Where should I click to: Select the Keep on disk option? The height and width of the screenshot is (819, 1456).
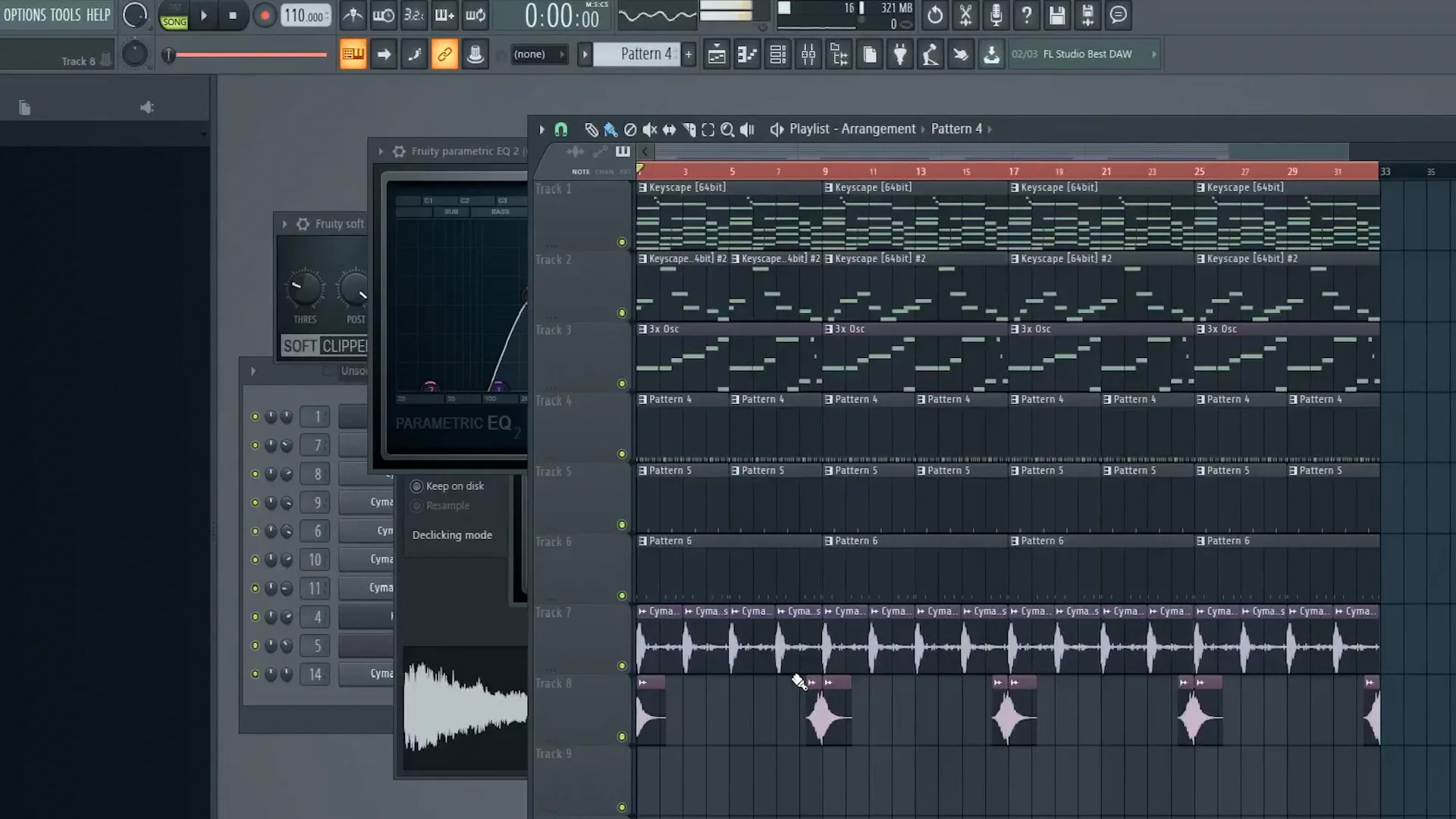pyautogui.click(x=447, y=486)
